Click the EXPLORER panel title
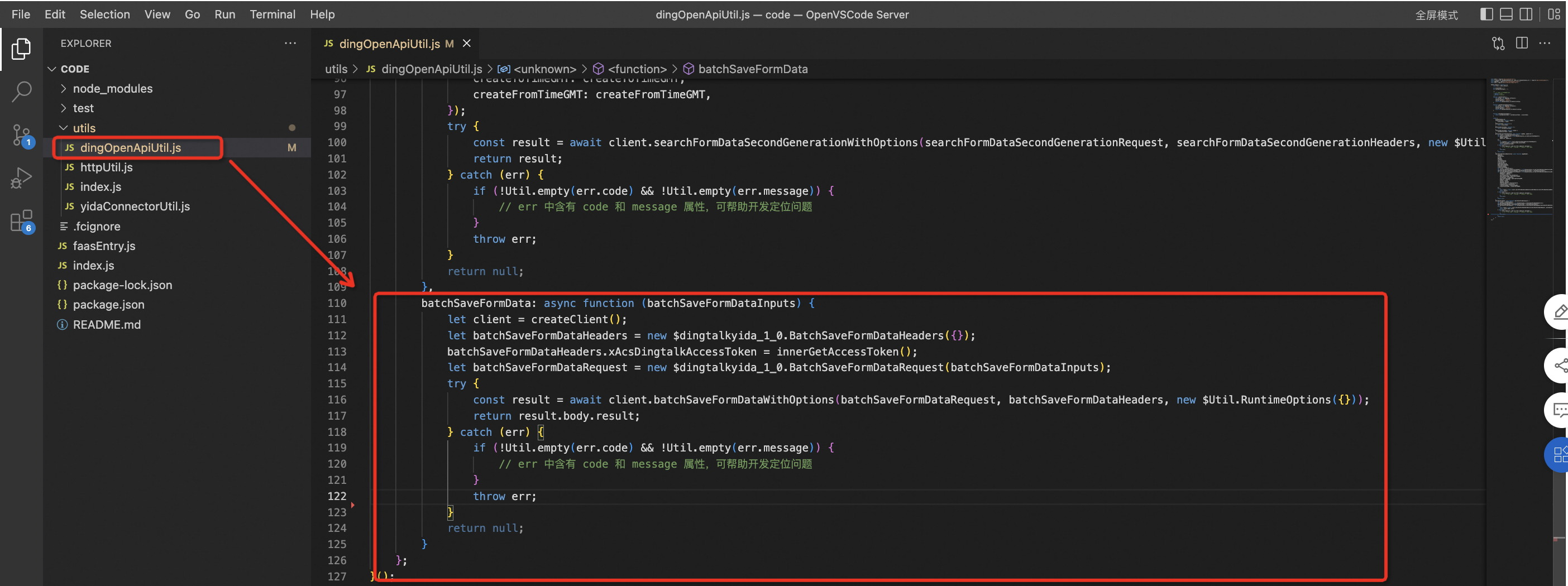 coord(86,43)
